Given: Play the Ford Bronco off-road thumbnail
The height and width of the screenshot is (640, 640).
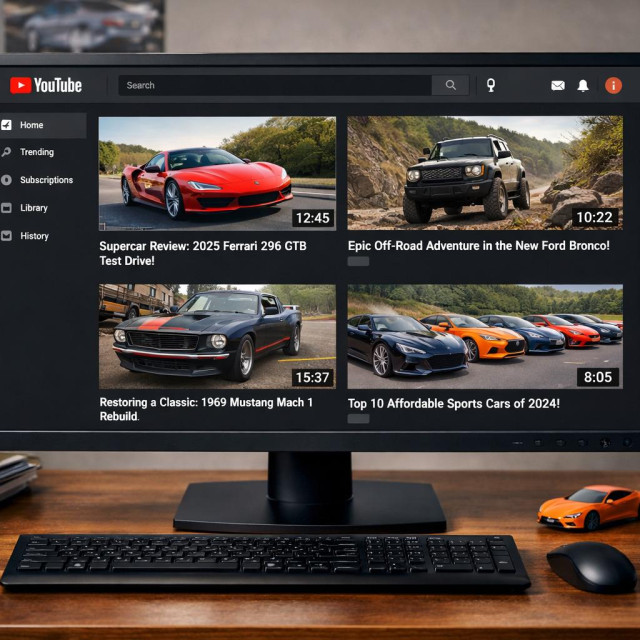Looking at the screenshot, I should point(485,173).
